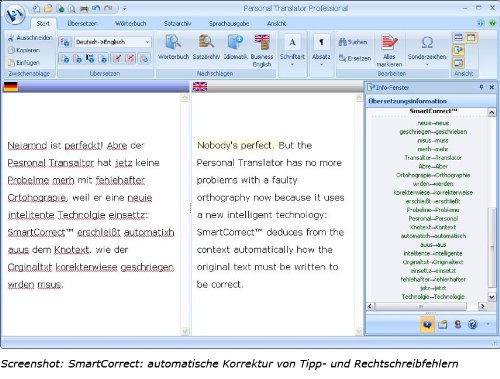Open the Wörterbuch ribbon tab
The image size is (500, 379).
tap(130, 23)
